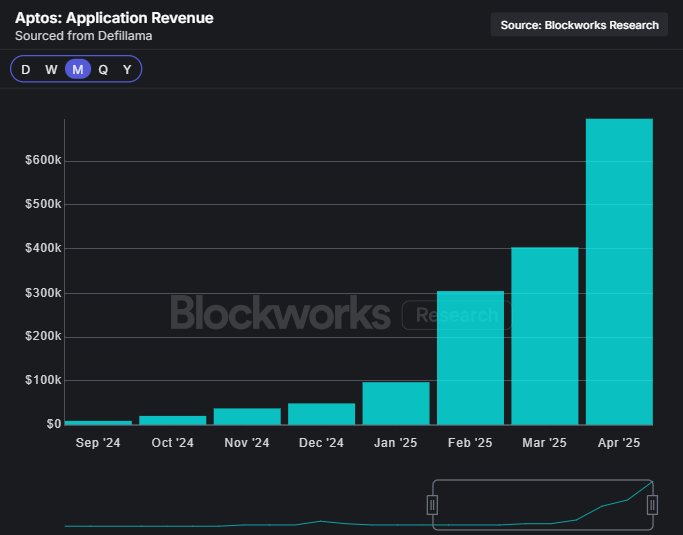
Task: Click the $200k y-axis label
Action: pyautogui.click(x=43, y=336)
